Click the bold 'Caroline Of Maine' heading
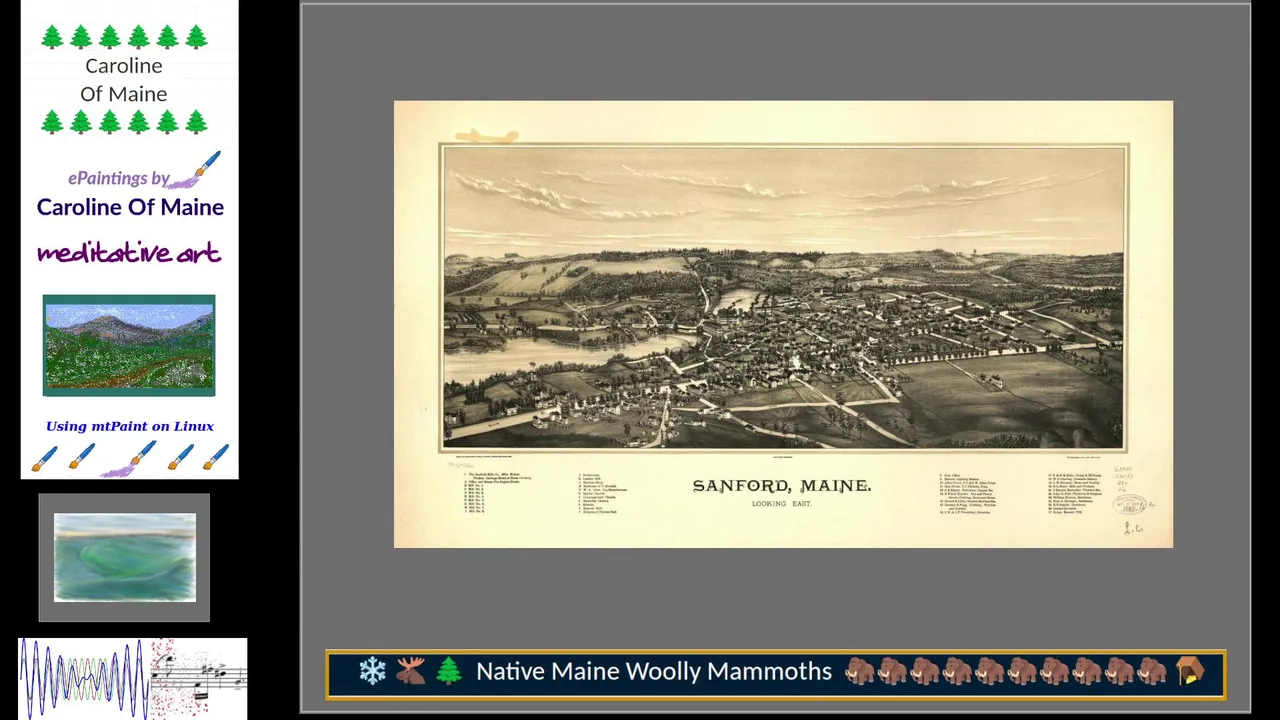This screenshot has width=1280, height=720. click(130, 207)
